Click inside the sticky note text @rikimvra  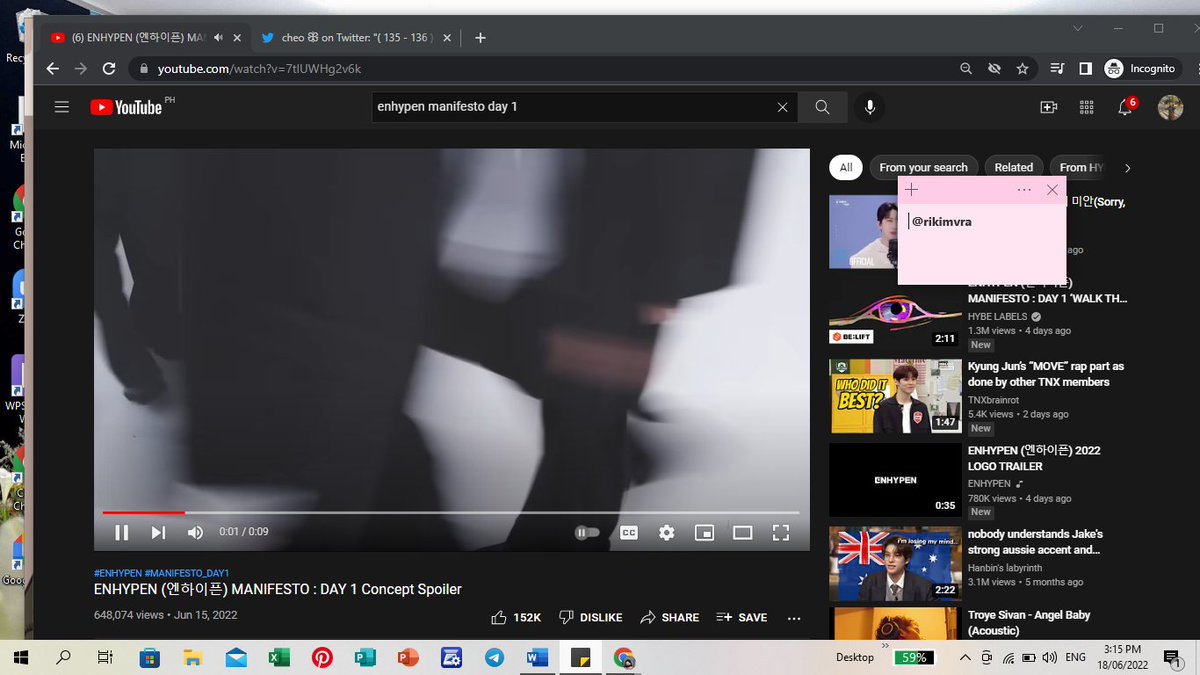(x=941, y=222)
